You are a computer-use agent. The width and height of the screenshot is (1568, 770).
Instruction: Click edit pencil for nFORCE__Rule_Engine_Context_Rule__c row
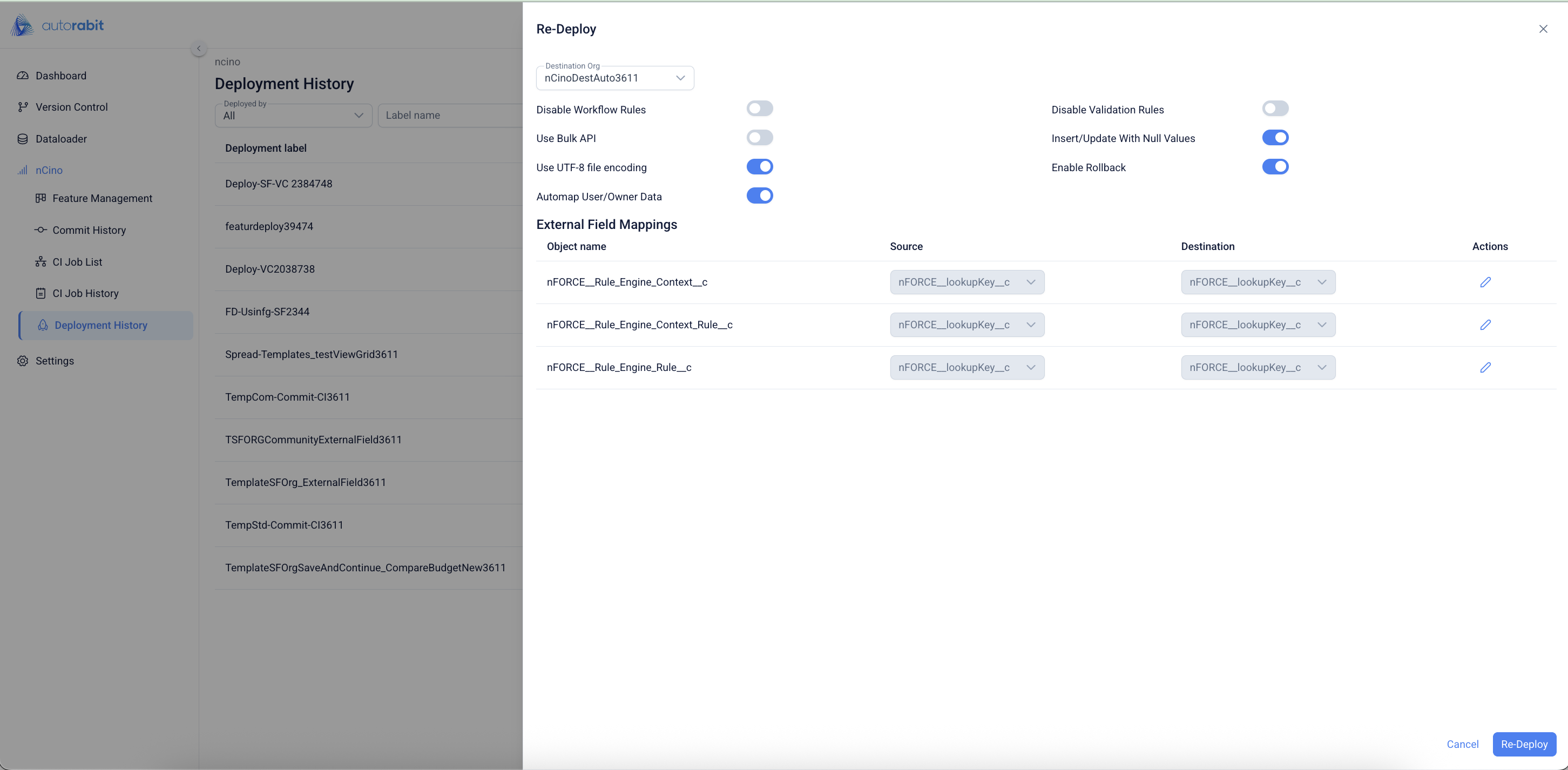pos(1485,325)
